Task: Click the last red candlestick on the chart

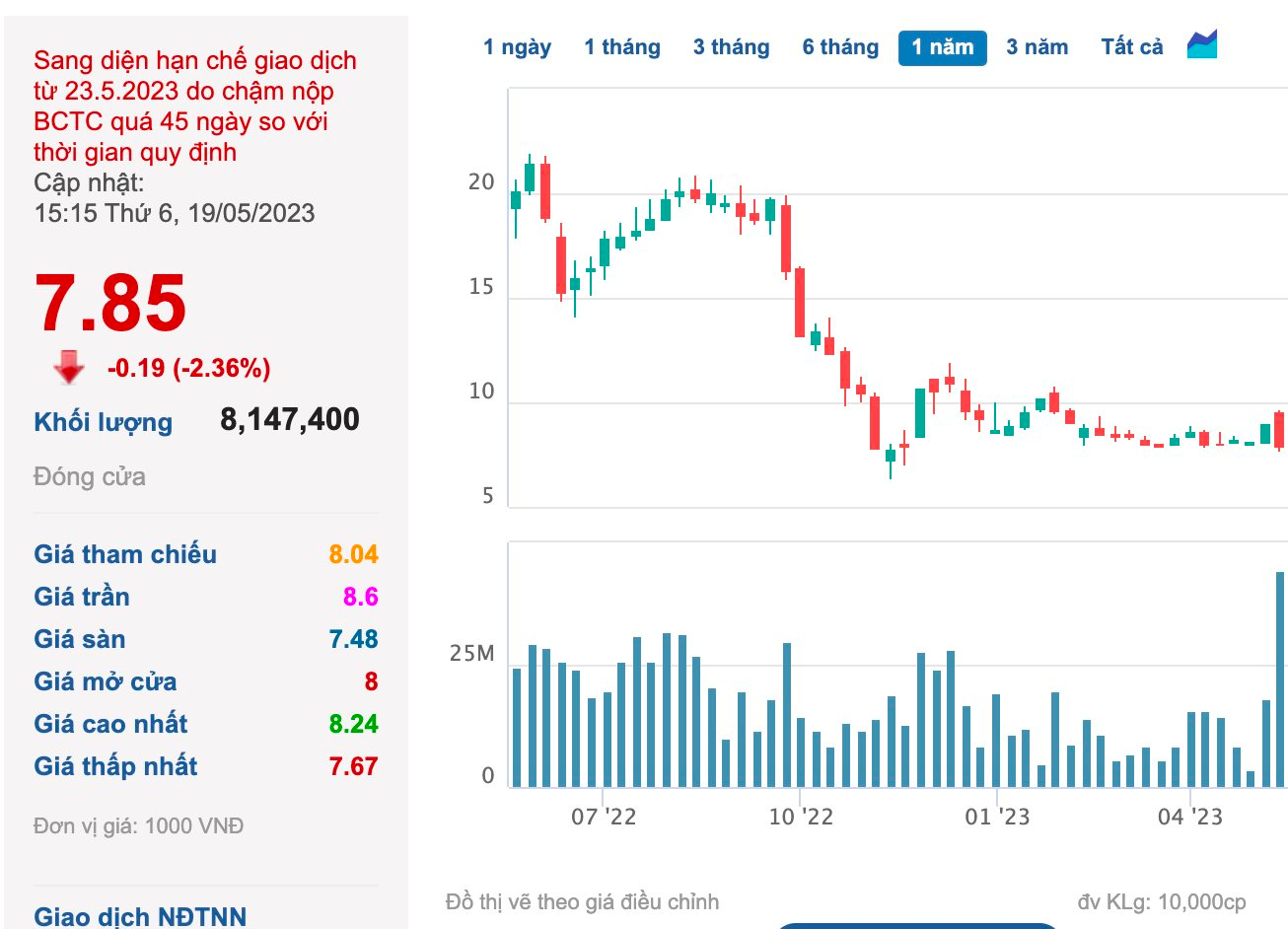Action: (x=1279, y=430)
